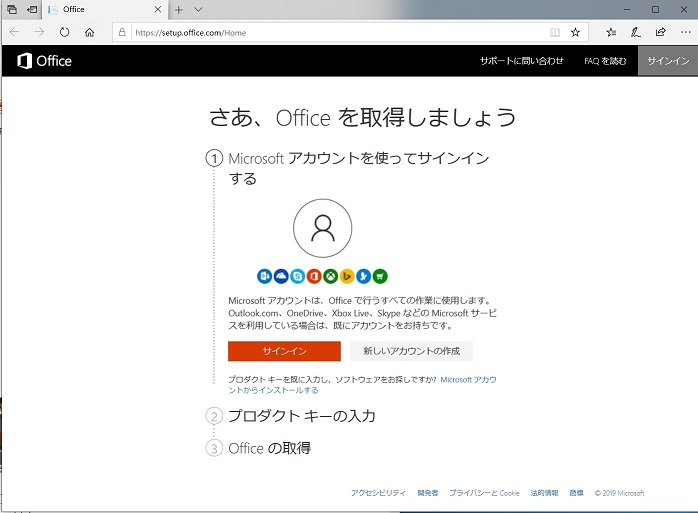Viewport: 698px width, 513px height.
Task: Open reading view book icon
Action: 555,32
